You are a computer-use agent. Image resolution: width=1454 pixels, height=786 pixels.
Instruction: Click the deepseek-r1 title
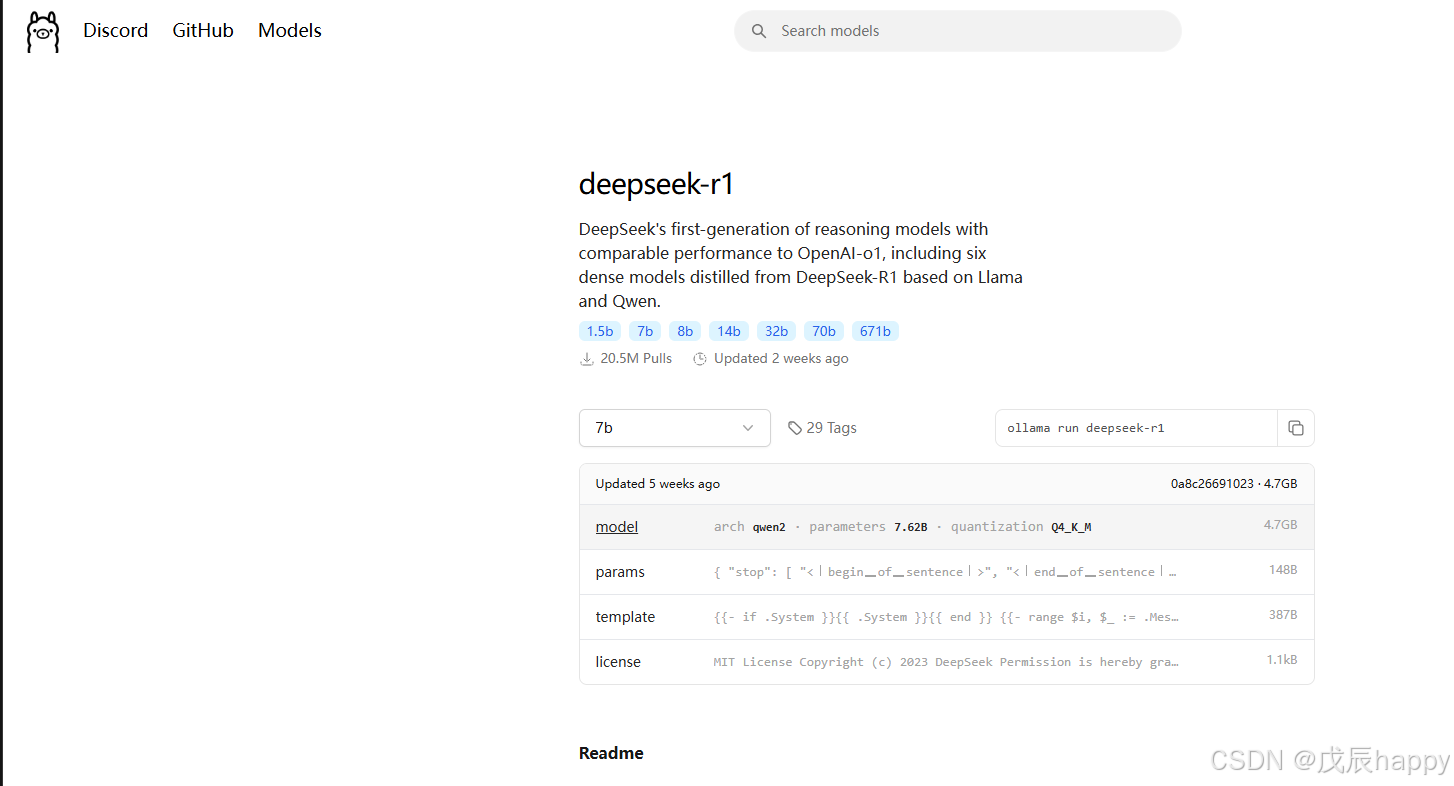click(x=657, y=184)
